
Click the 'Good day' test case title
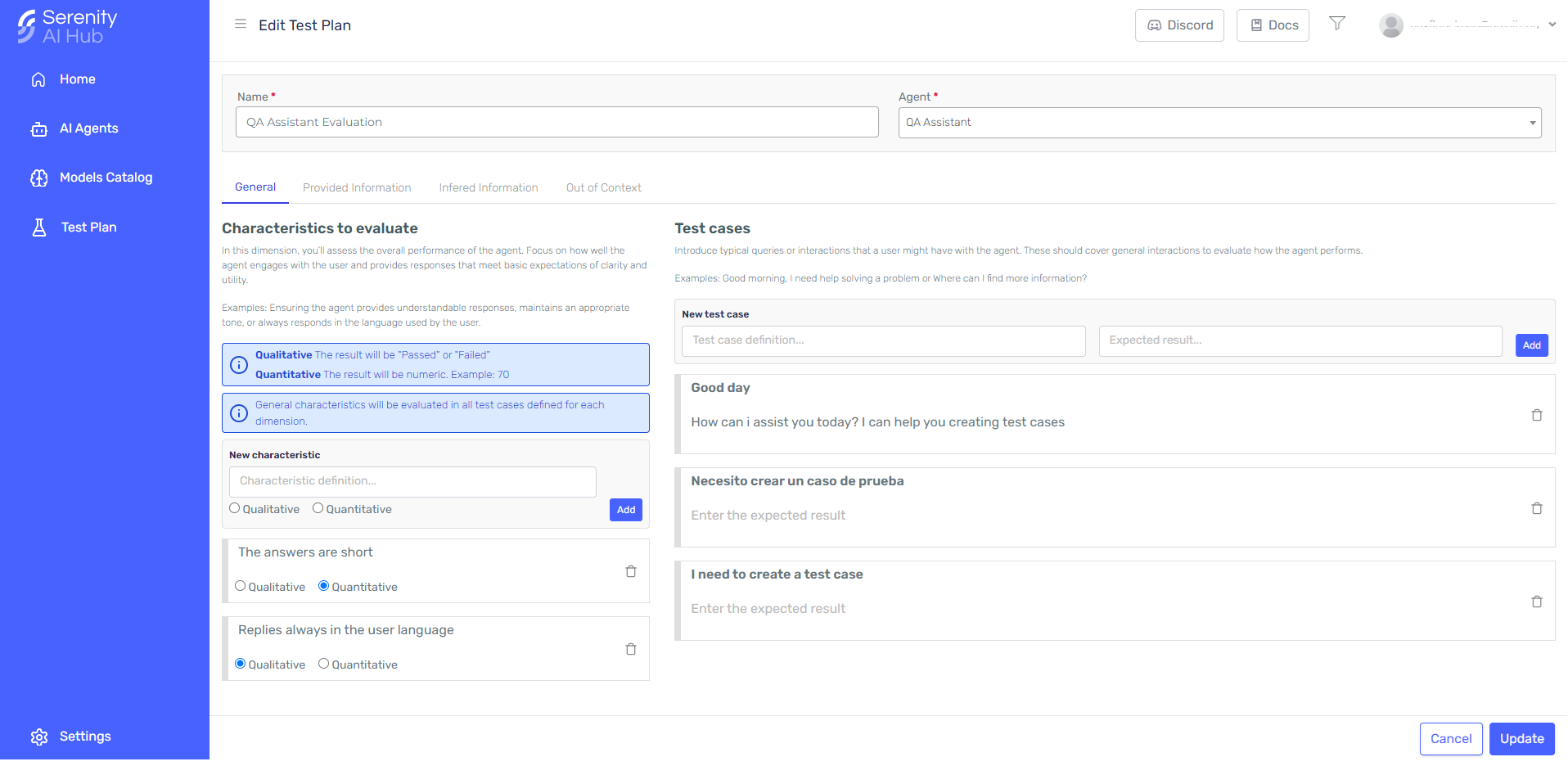click(x=720, y=388)
